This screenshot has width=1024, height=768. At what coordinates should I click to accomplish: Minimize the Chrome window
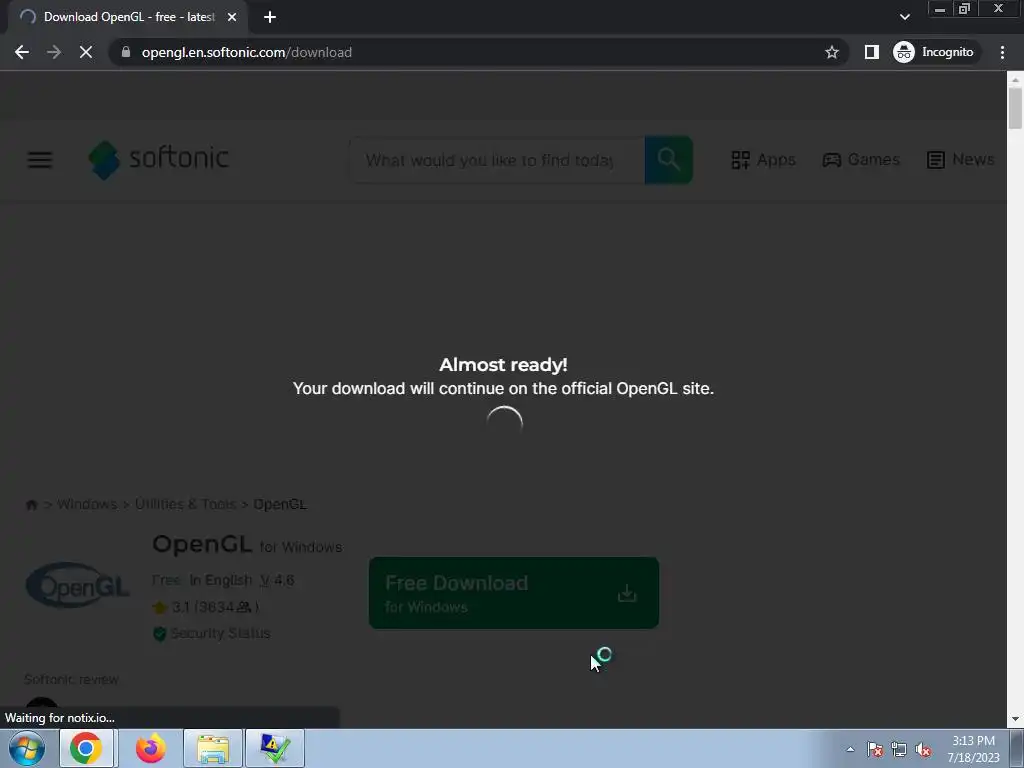click(x=940, y=9)
